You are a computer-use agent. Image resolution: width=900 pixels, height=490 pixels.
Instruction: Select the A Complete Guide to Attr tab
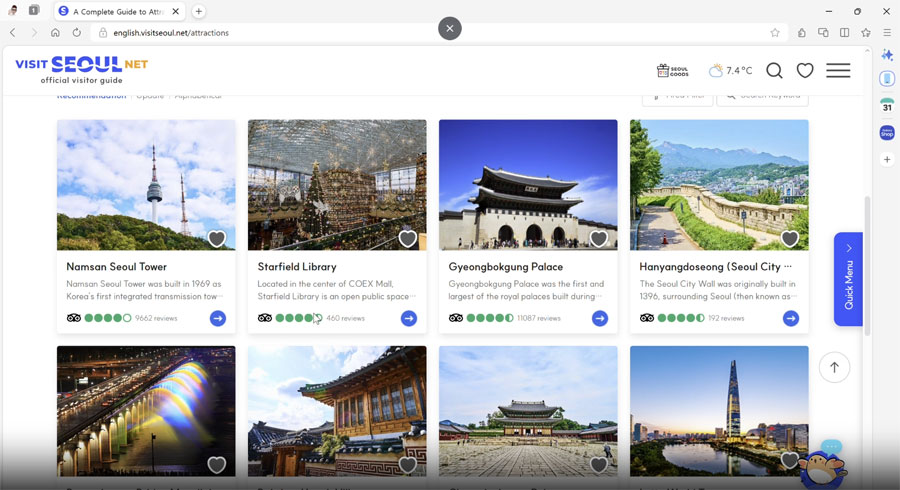119,11
